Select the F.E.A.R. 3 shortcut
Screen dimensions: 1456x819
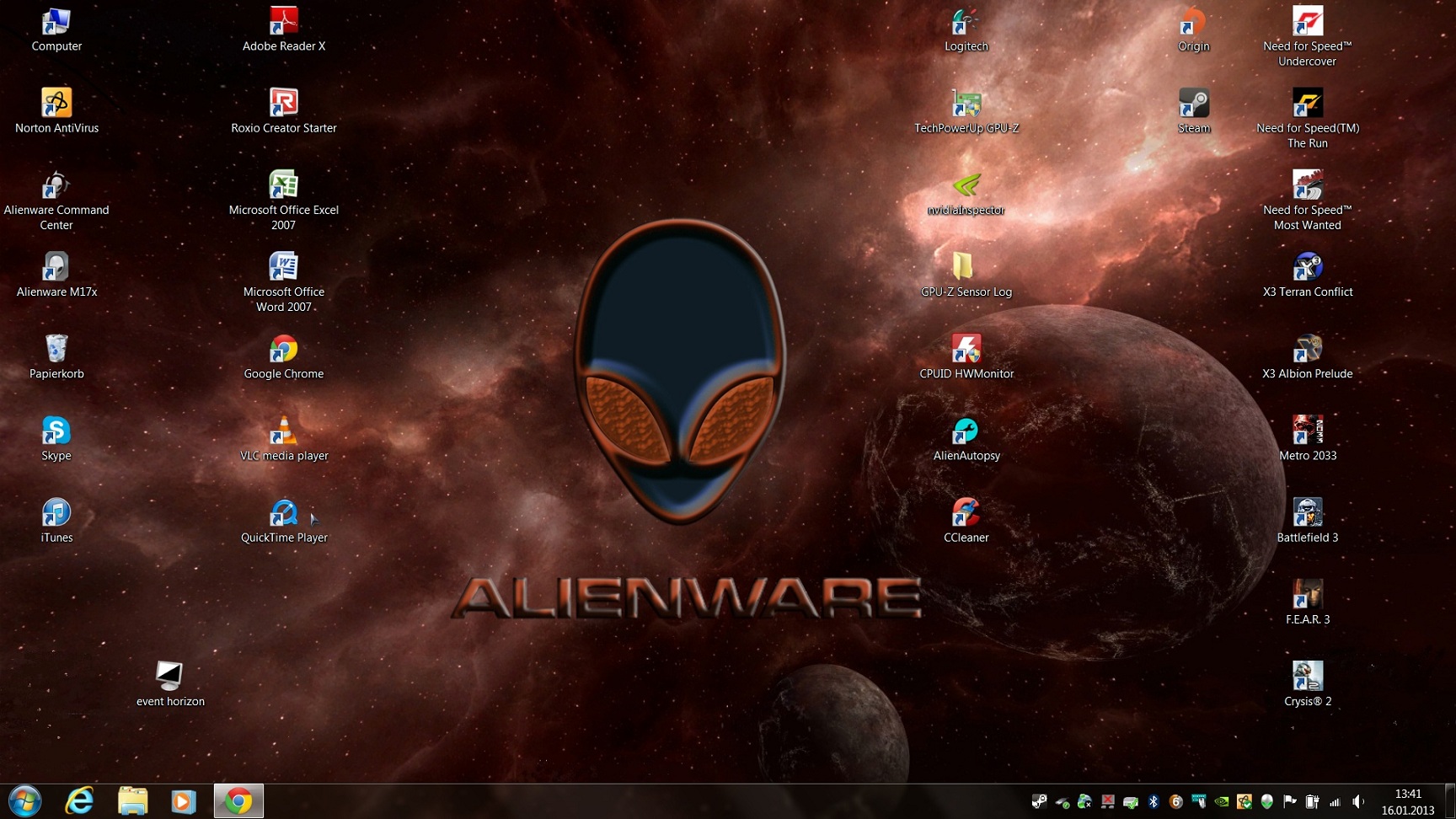click(1308, 602)
